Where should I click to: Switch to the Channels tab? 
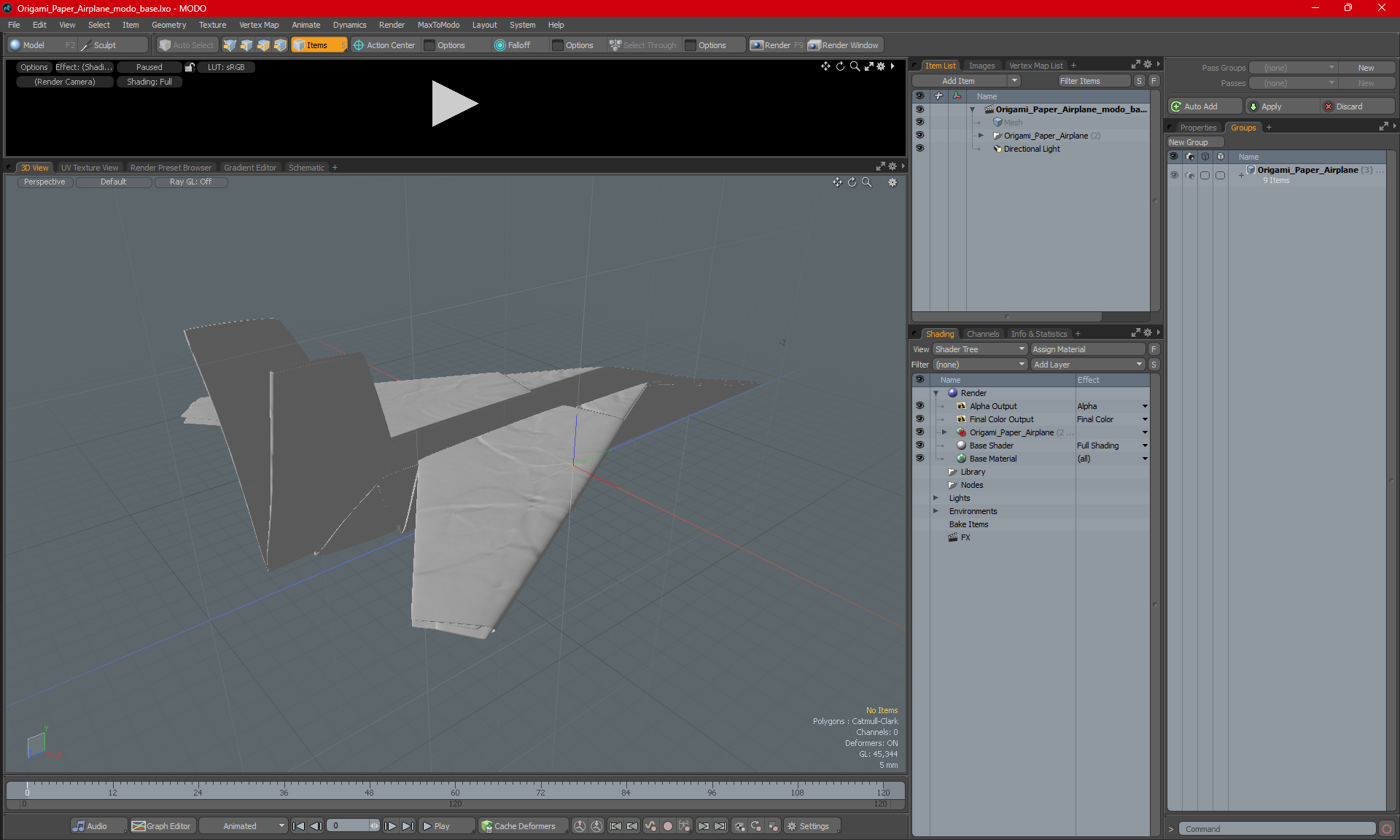(x=983, y=334)
